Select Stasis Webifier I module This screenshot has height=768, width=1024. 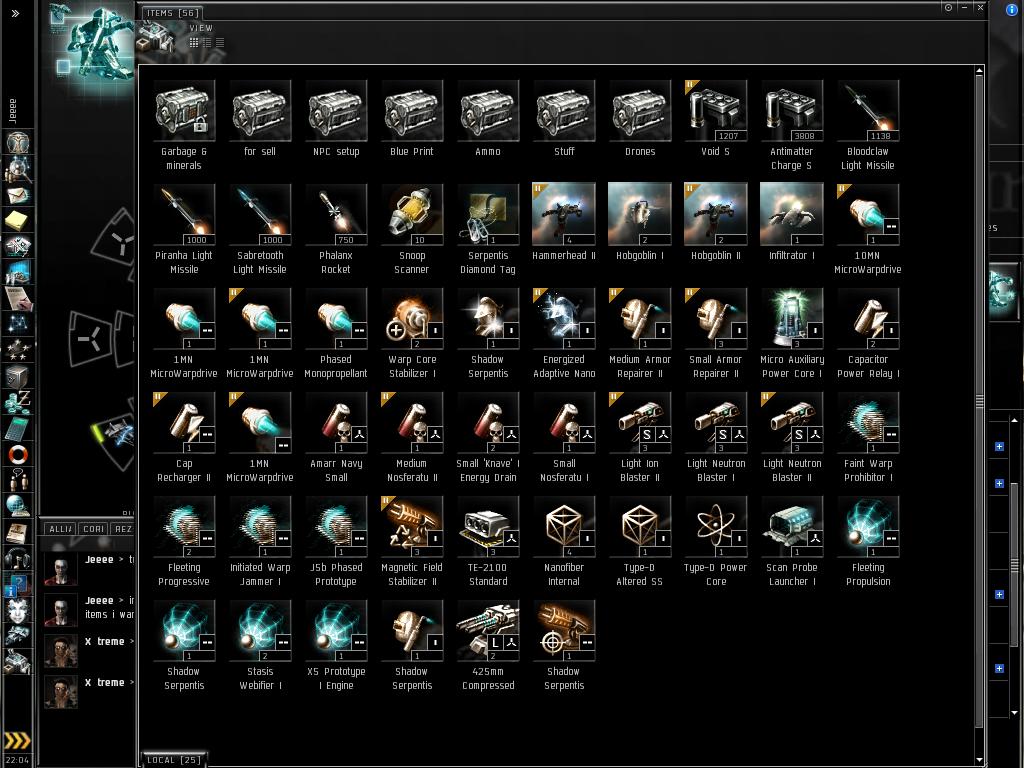point(260,645)
